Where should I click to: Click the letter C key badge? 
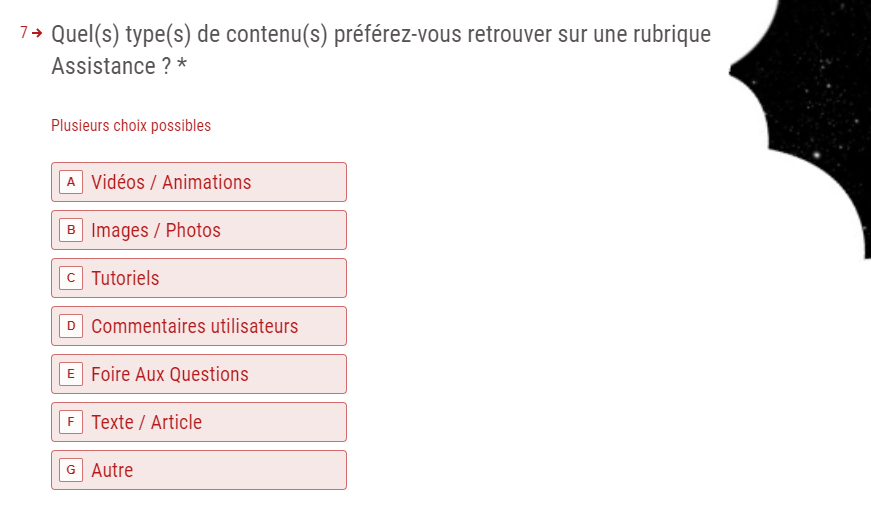pos(70,278)
